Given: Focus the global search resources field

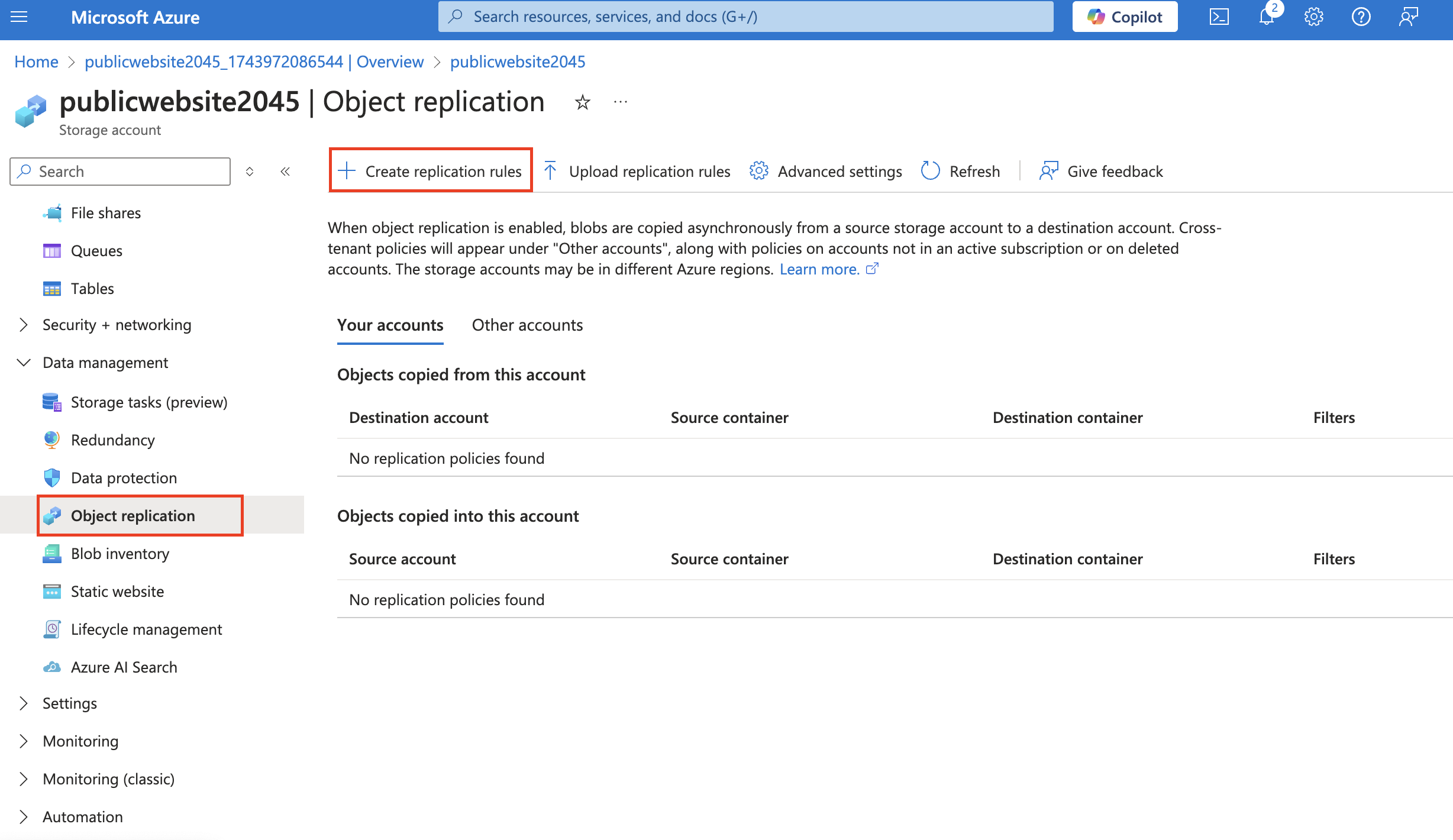Looking at the screenshot, I should click(745, 17).
